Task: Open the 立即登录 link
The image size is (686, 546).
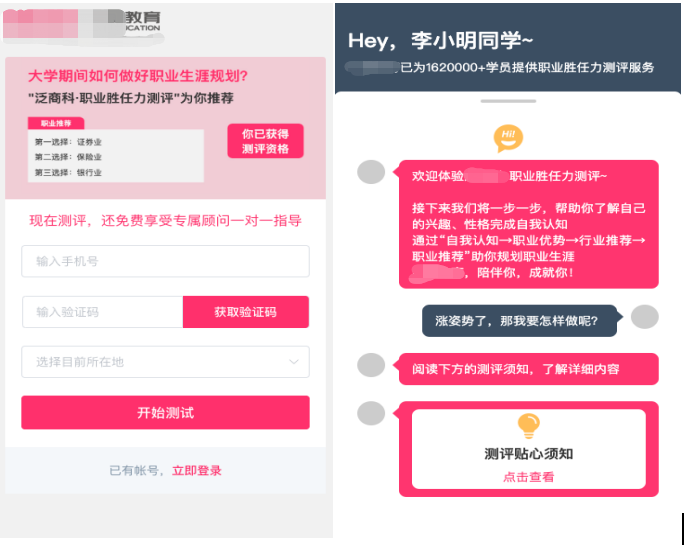Action: pos(197,471)
